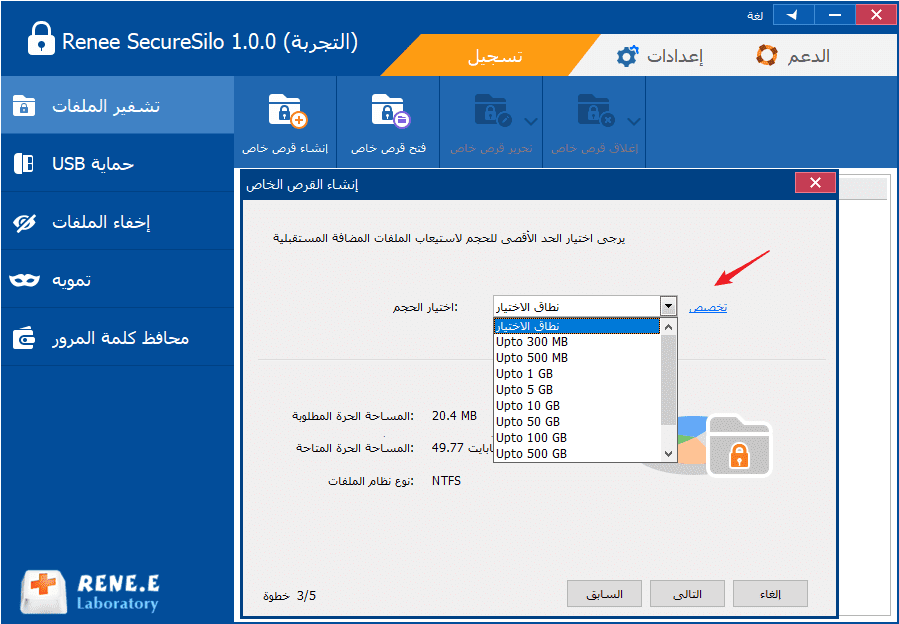Click the USB icon in sidebar
Viewport: 899px width, 624px height.
24,163
